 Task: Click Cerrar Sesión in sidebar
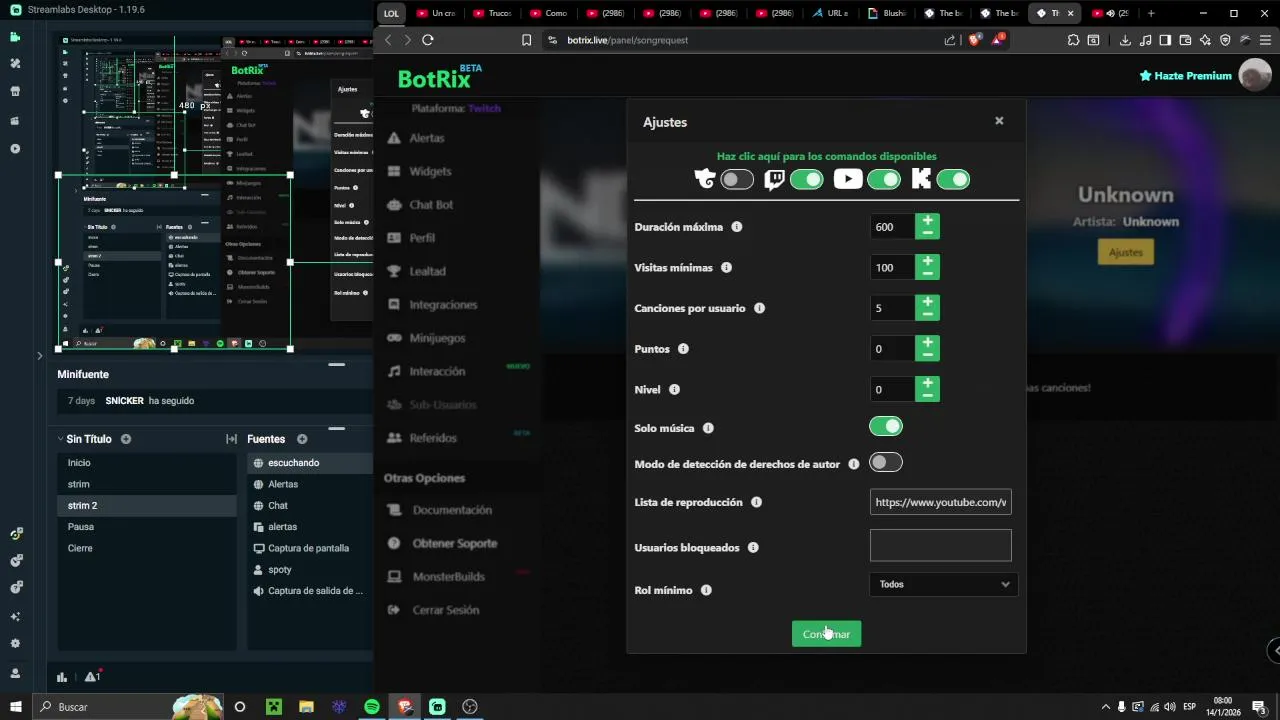tap(446, 610)
